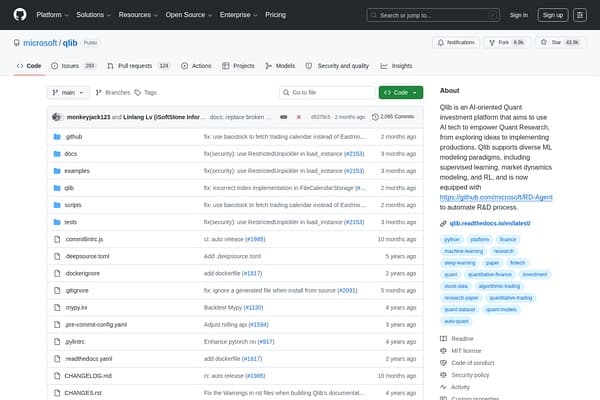The width and height of the screenshot is (600, 400).
Task: Open the docs folder
Action: coord(70,154)
